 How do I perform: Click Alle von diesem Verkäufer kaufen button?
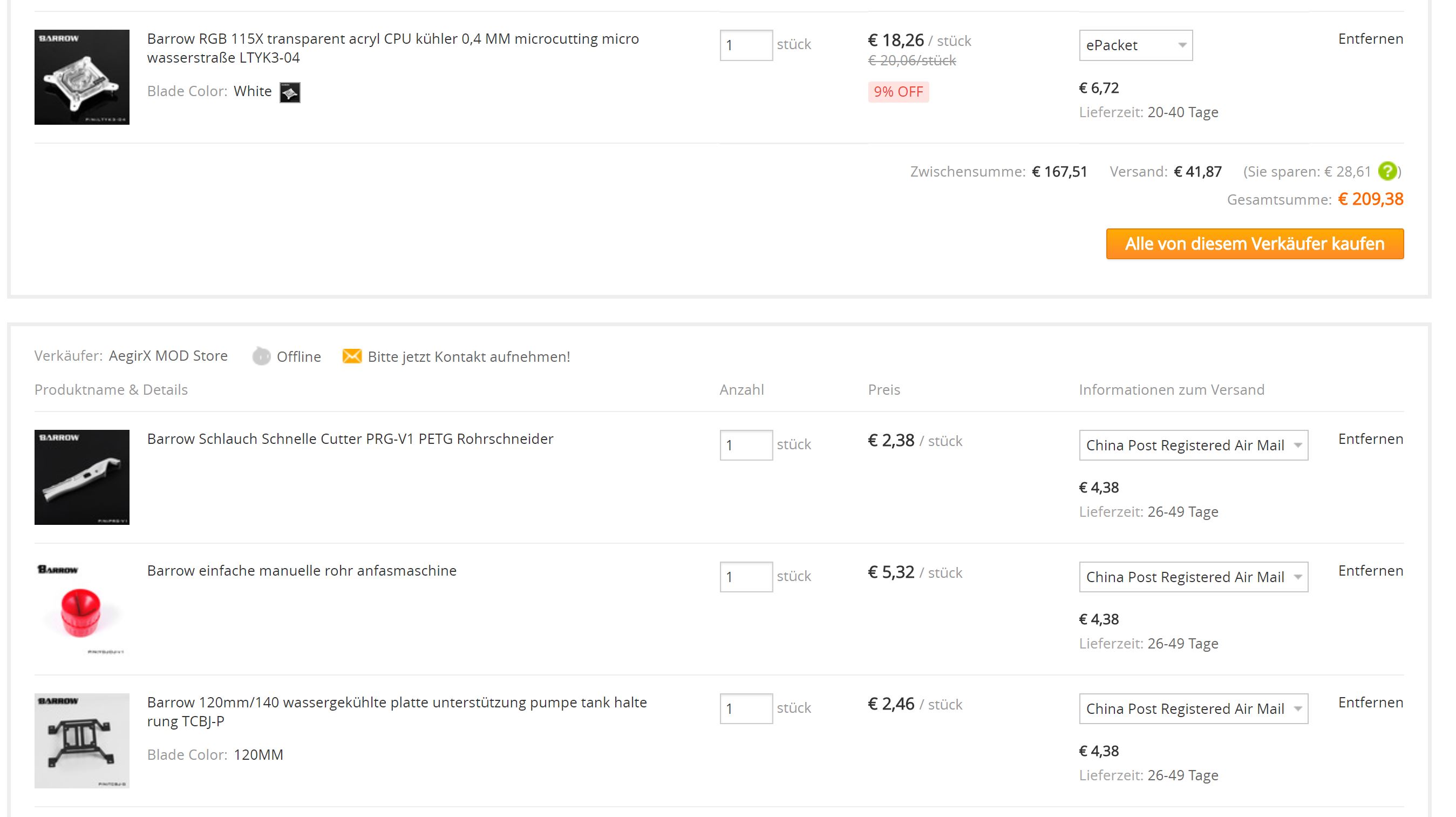pos(1254,244)
